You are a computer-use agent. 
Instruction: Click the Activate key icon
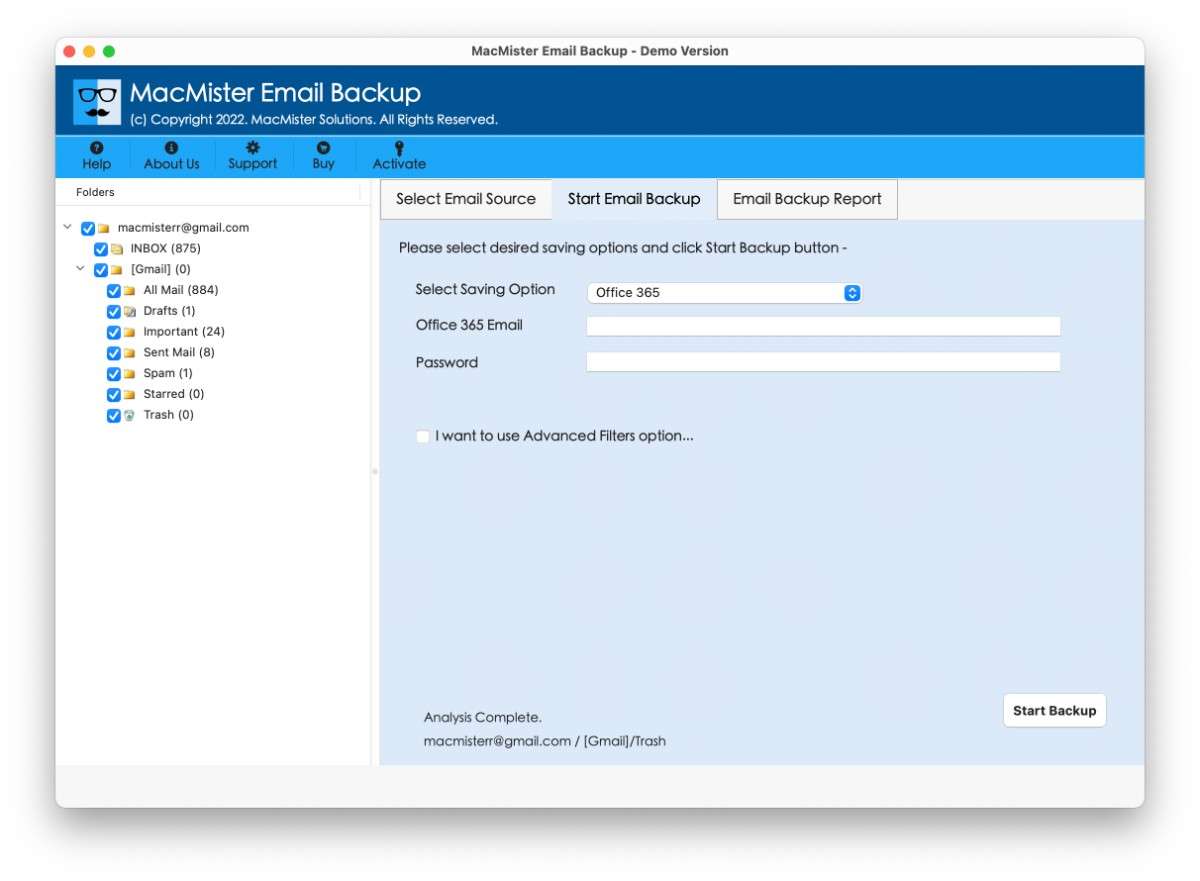399,148
